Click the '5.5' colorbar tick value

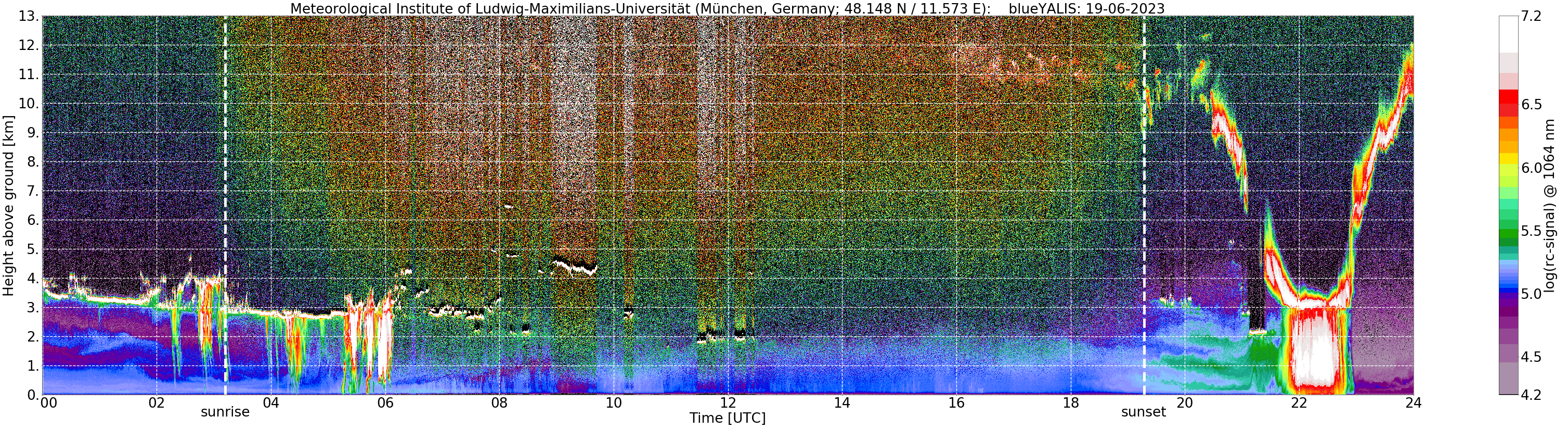click(x=1531, y=231)
